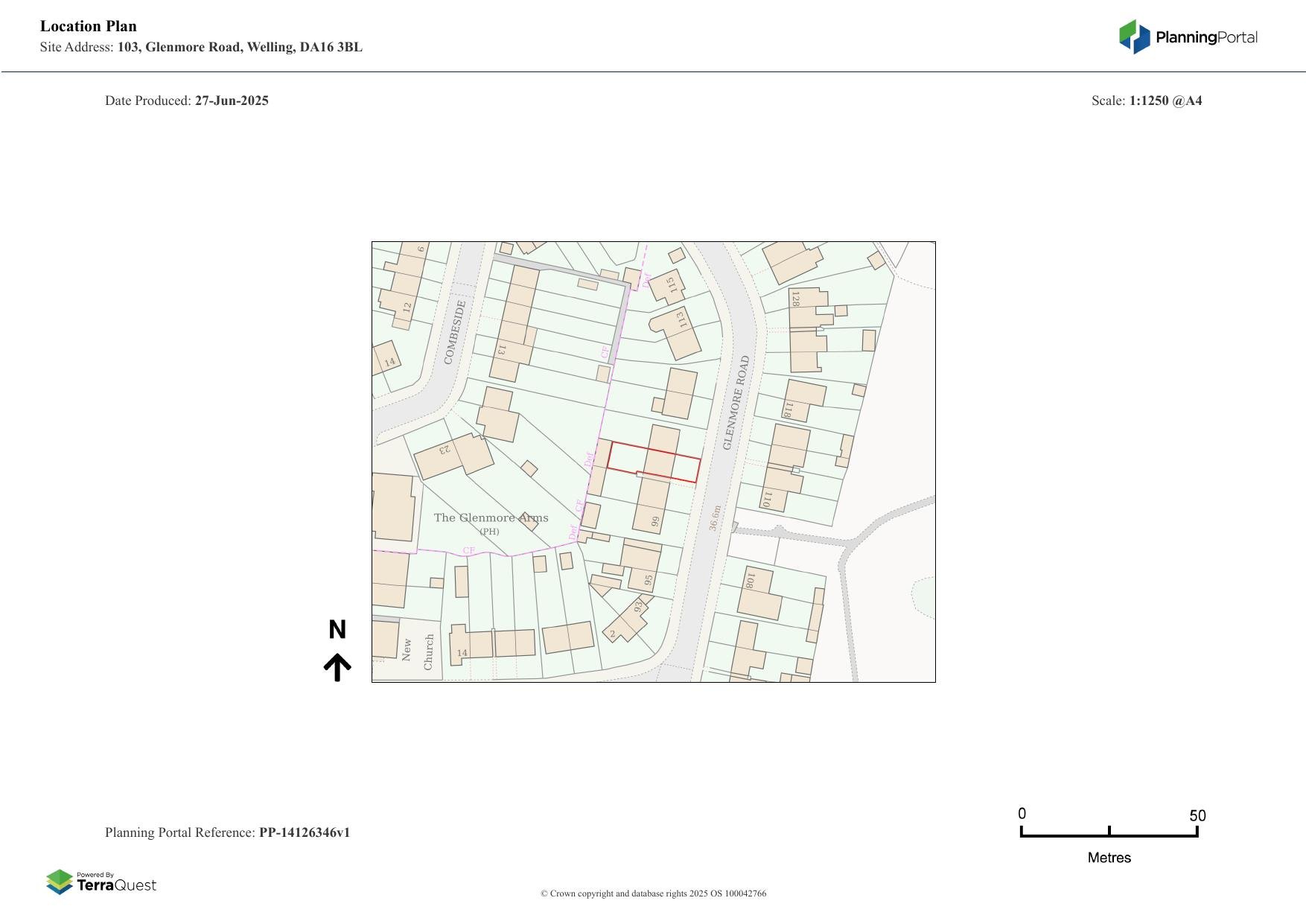This screenshot has height=924, width=1306.
Task: Click the New Church label
Action: pyautogui.click(x=417, y=651)
